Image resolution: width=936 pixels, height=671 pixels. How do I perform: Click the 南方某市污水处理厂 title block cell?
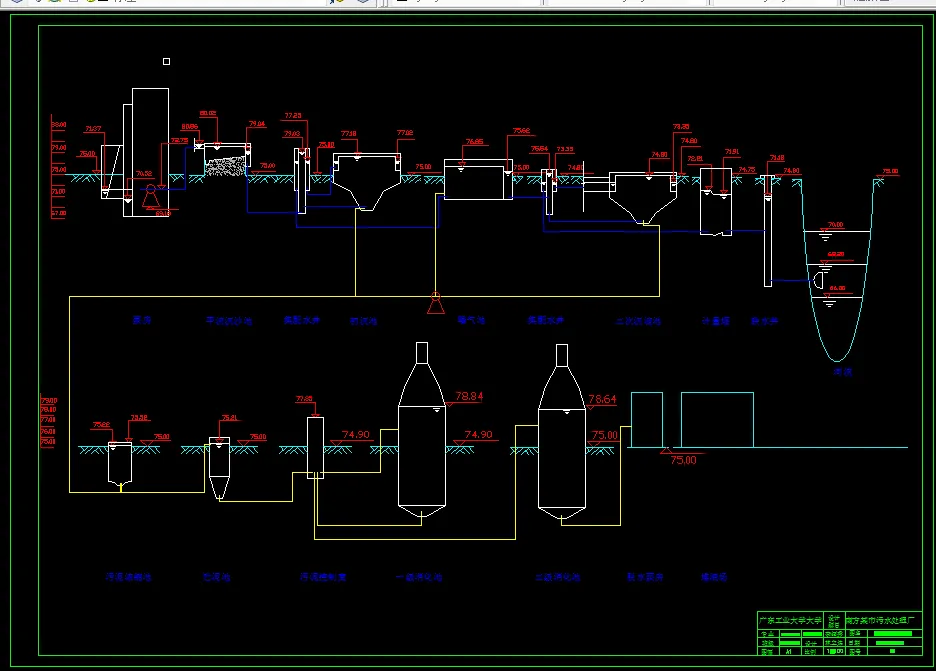pos(881,620)
